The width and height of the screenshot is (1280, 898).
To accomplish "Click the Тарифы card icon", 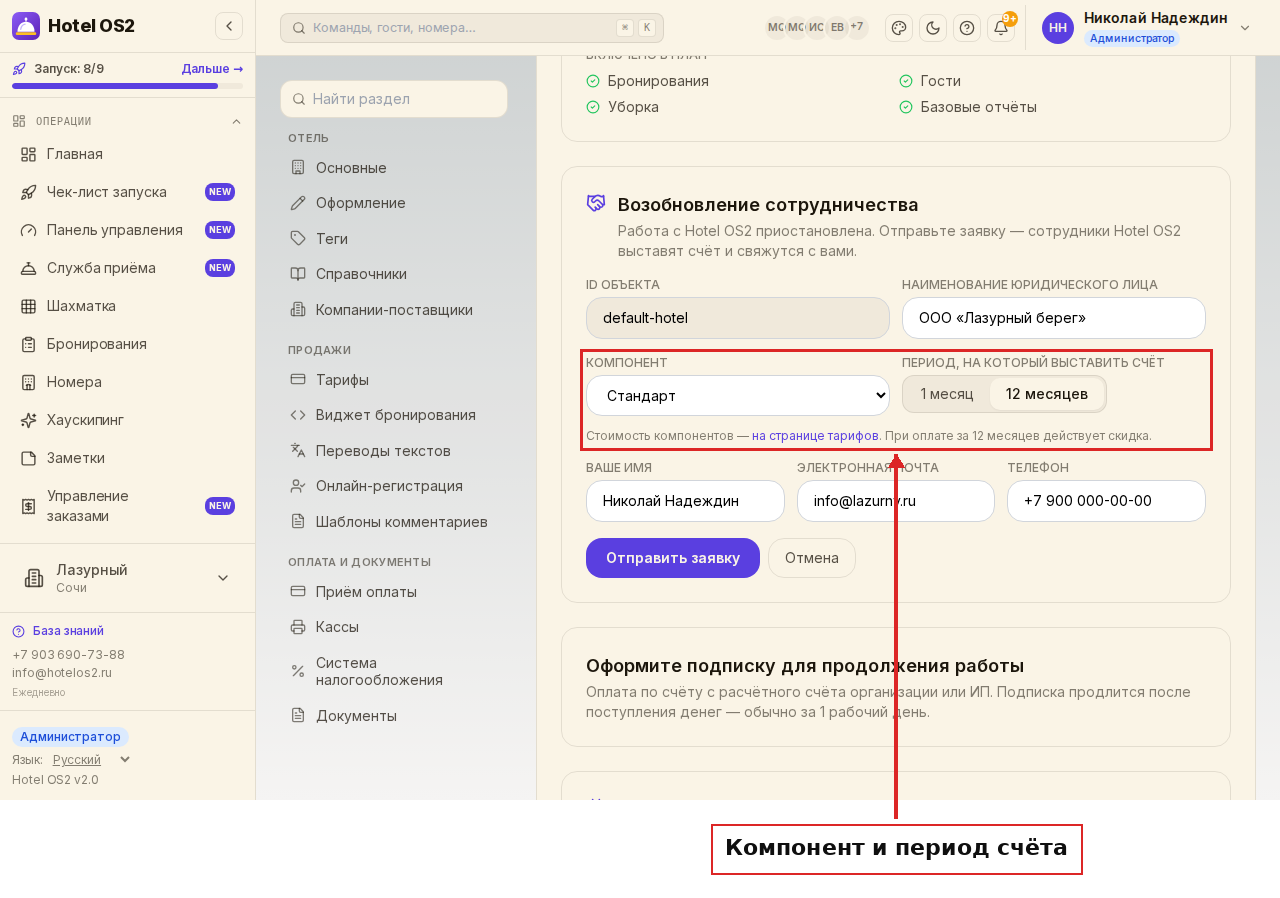I will [x=298, y=380].
